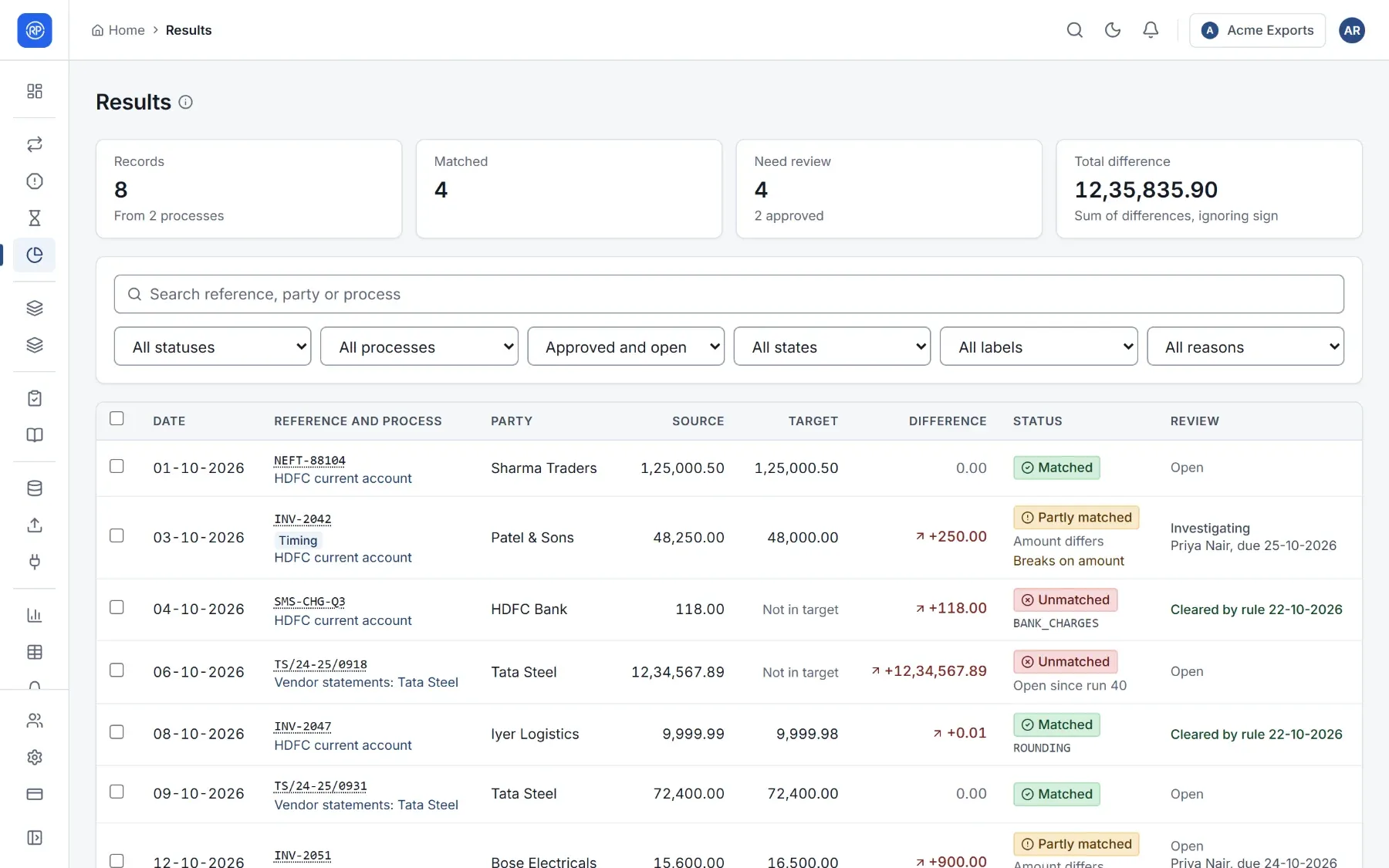Open the All reasons dropdown
1389x868 pixels.
coord(1245,346)
